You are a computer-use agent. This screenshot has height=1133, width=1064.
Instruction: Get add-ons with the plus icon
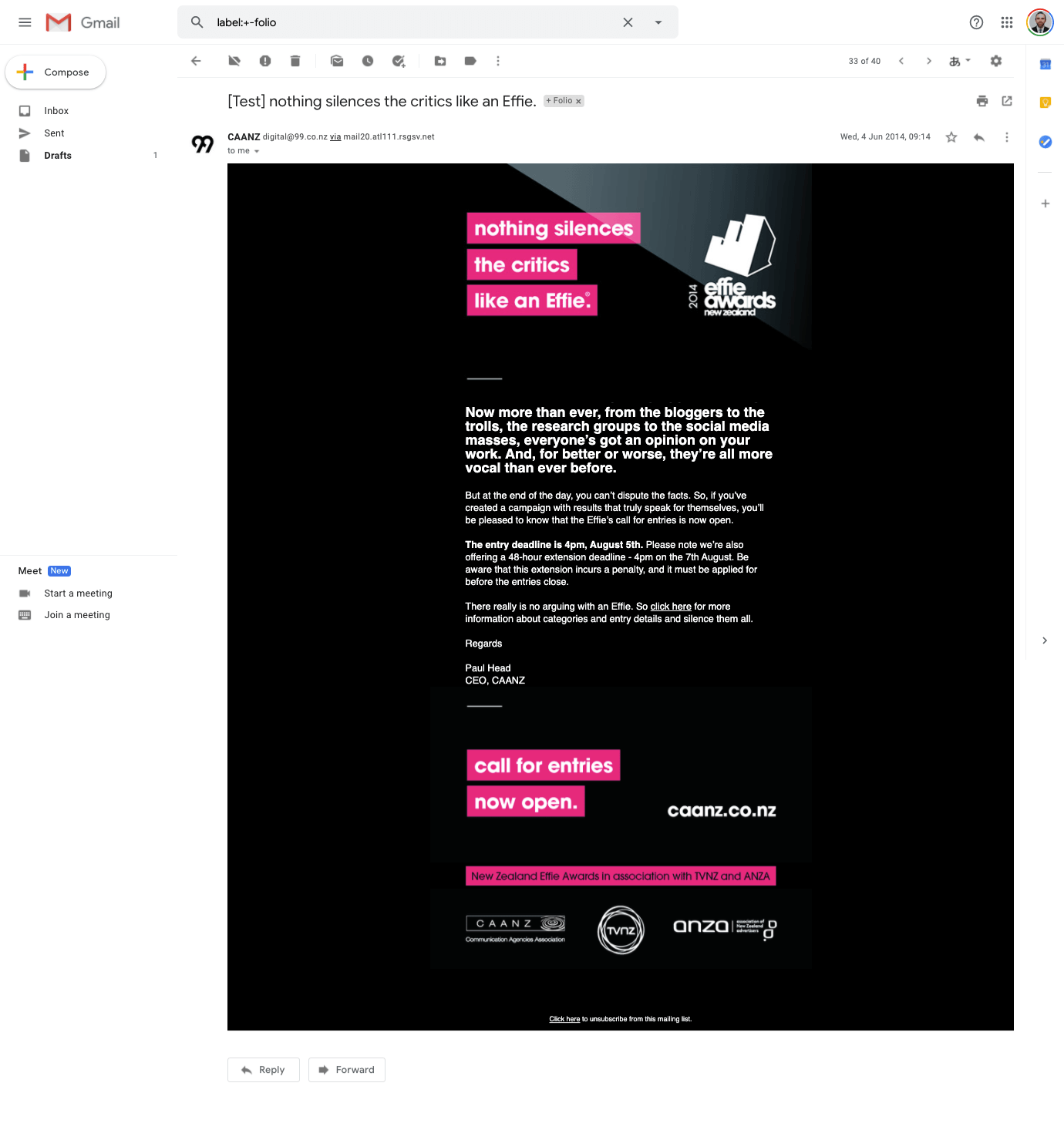[1045, 203]
